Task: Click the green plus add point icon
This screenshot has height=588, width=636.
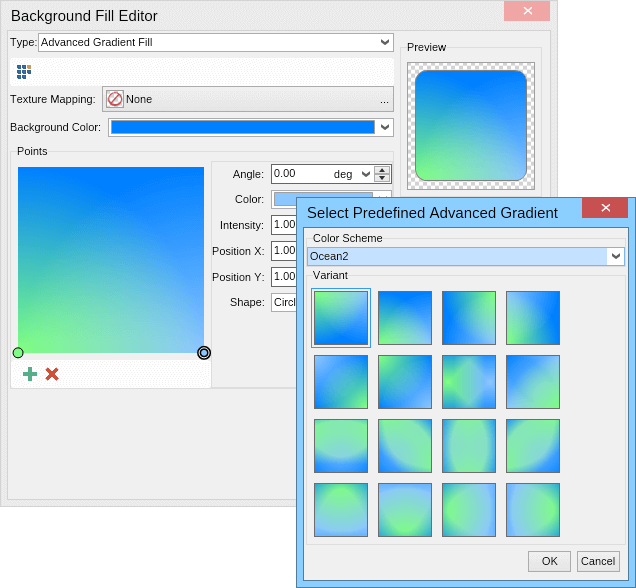Action: coord(30,374)
